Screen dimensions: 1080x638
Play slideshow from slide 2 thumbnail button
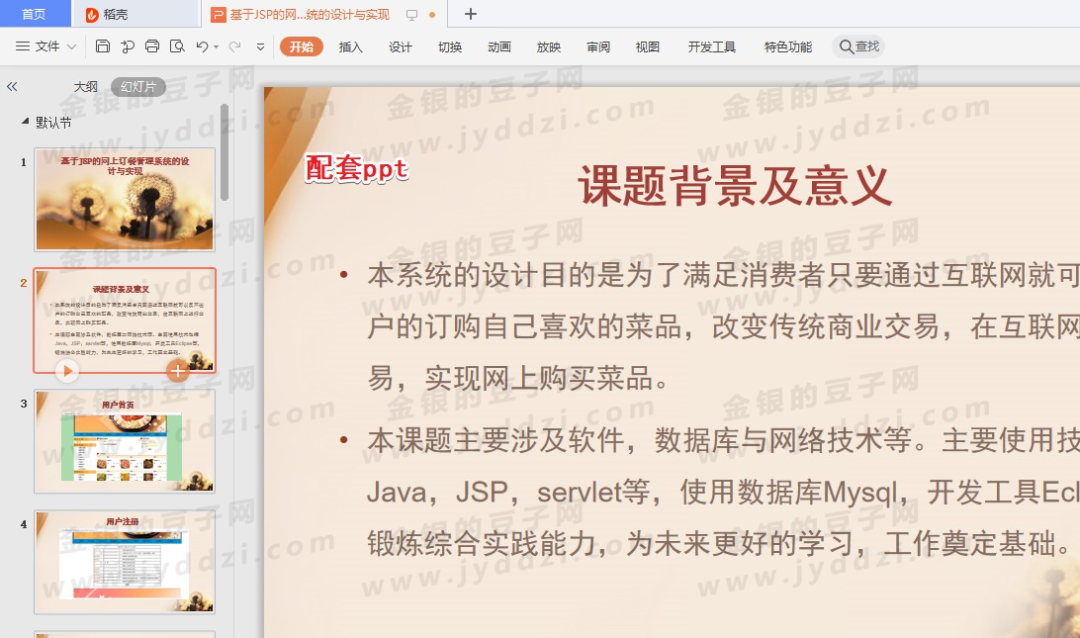(67, 371)
